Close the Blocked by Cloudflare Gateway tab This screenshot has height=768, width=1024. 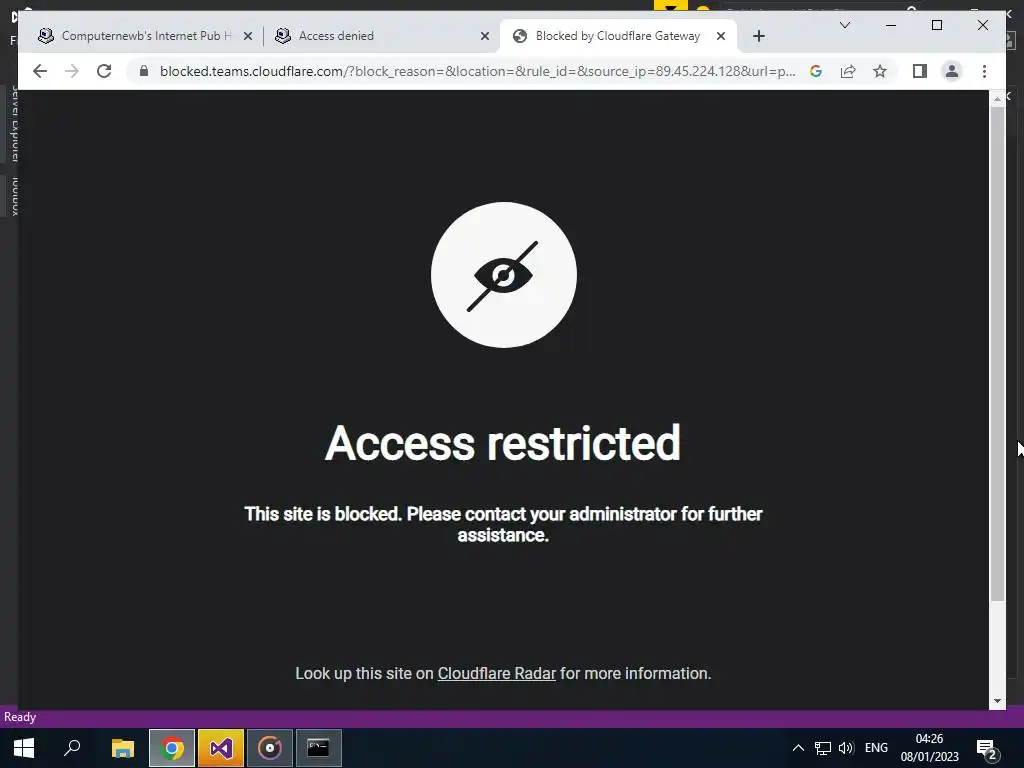tap(721, 36)
